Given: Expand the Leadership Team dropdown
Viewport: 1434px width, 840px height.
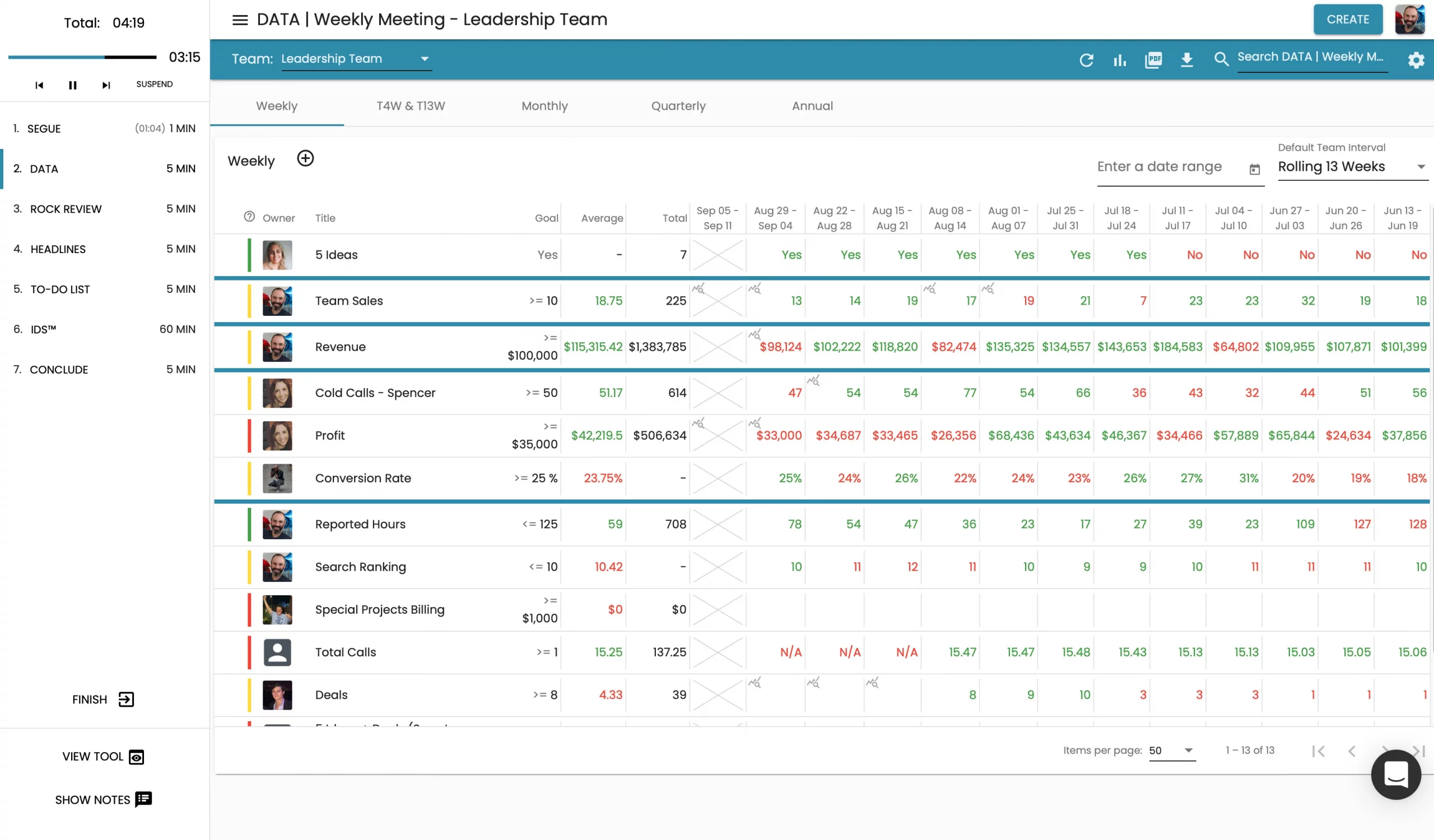Looking at the screenshot, I should click(x=424, y=59).
